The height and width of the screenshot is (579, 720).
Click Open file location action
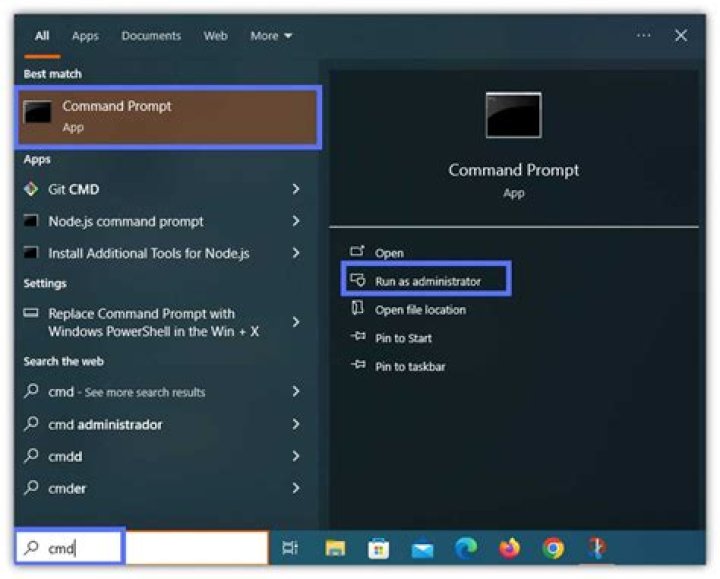[420, 310]
